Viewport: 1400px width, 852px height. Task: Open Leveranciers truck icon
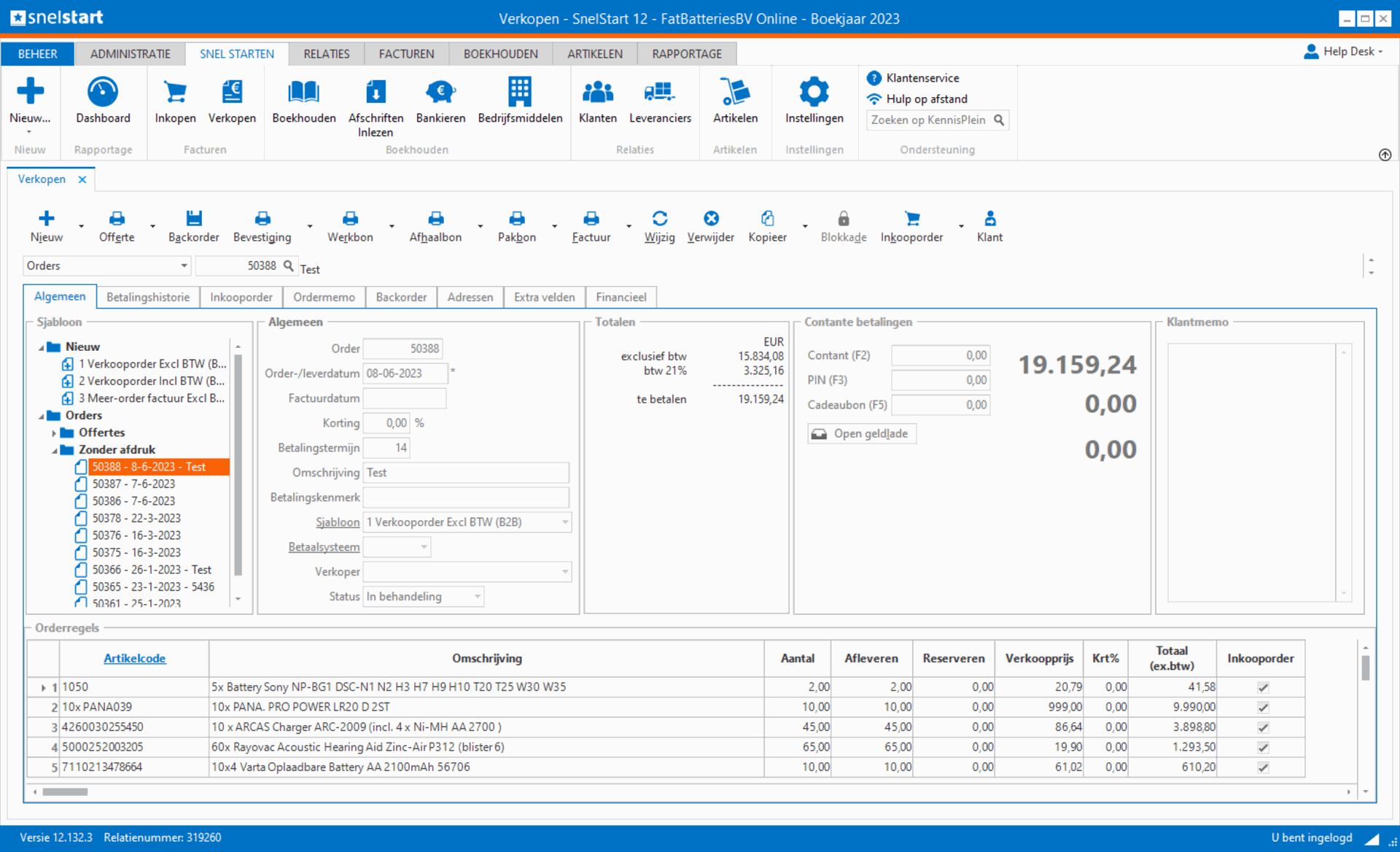660,91
